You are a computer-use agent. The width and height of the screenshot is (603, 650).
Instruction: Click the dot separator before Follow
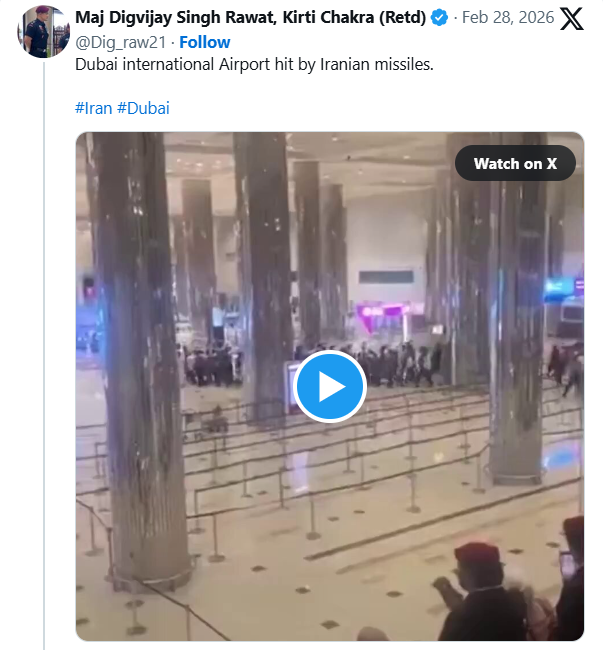[x=172, y=42]
